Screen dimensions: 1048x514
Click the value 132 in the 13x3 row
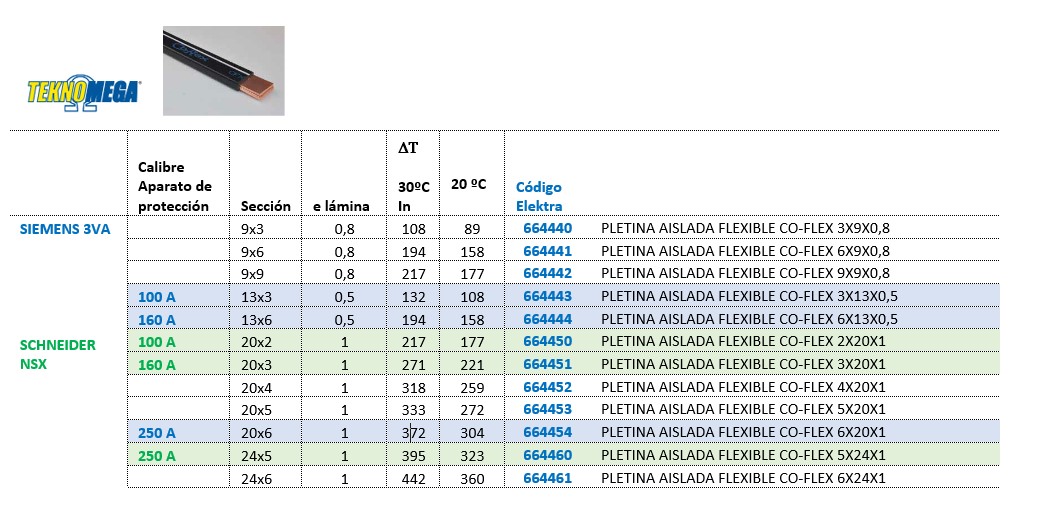(414, 297)
